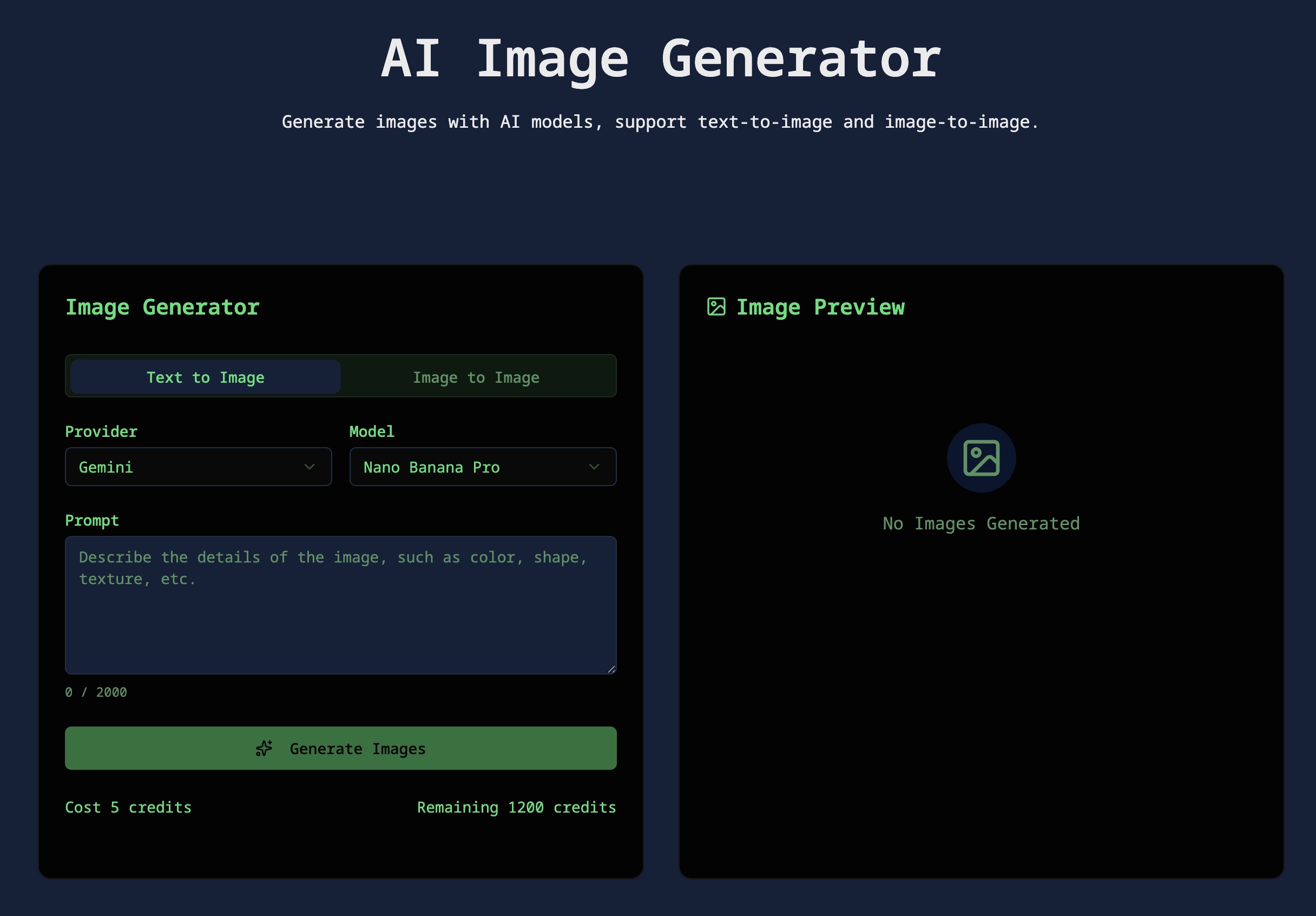Click the chevron on the Model dropdown
1316x916 pixels.
pyautogui.click(x=595, y=467)
